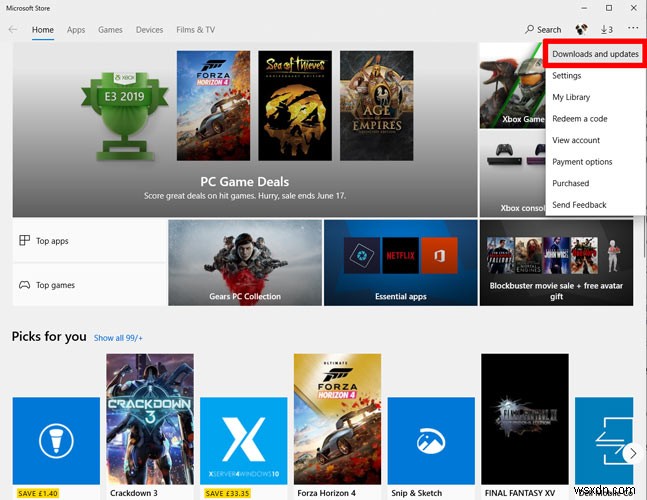Click the Show all 99/+ link
The width and height of the screenshot is (647, 500).
pos(118,338)
